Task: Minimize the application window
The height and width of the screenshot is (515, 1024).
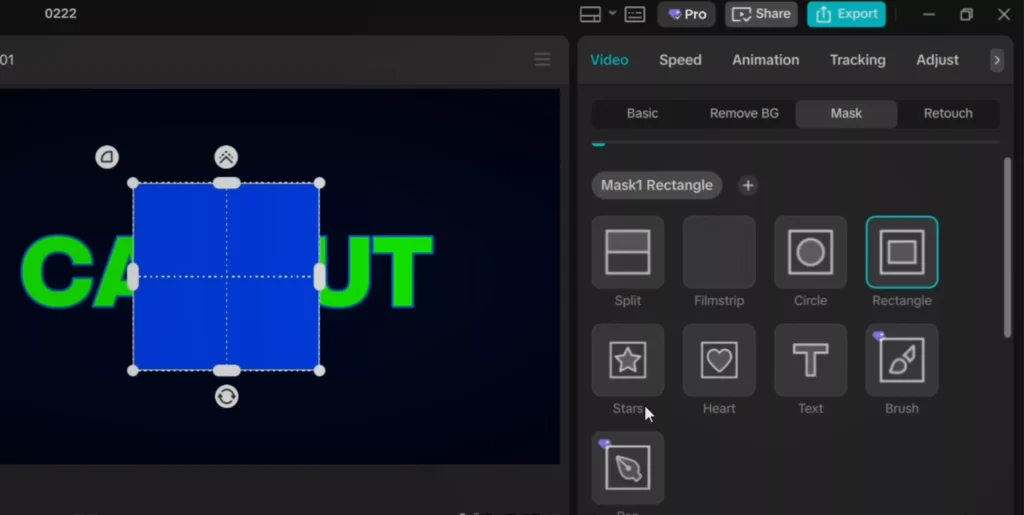Action: (x=929, y=14)
